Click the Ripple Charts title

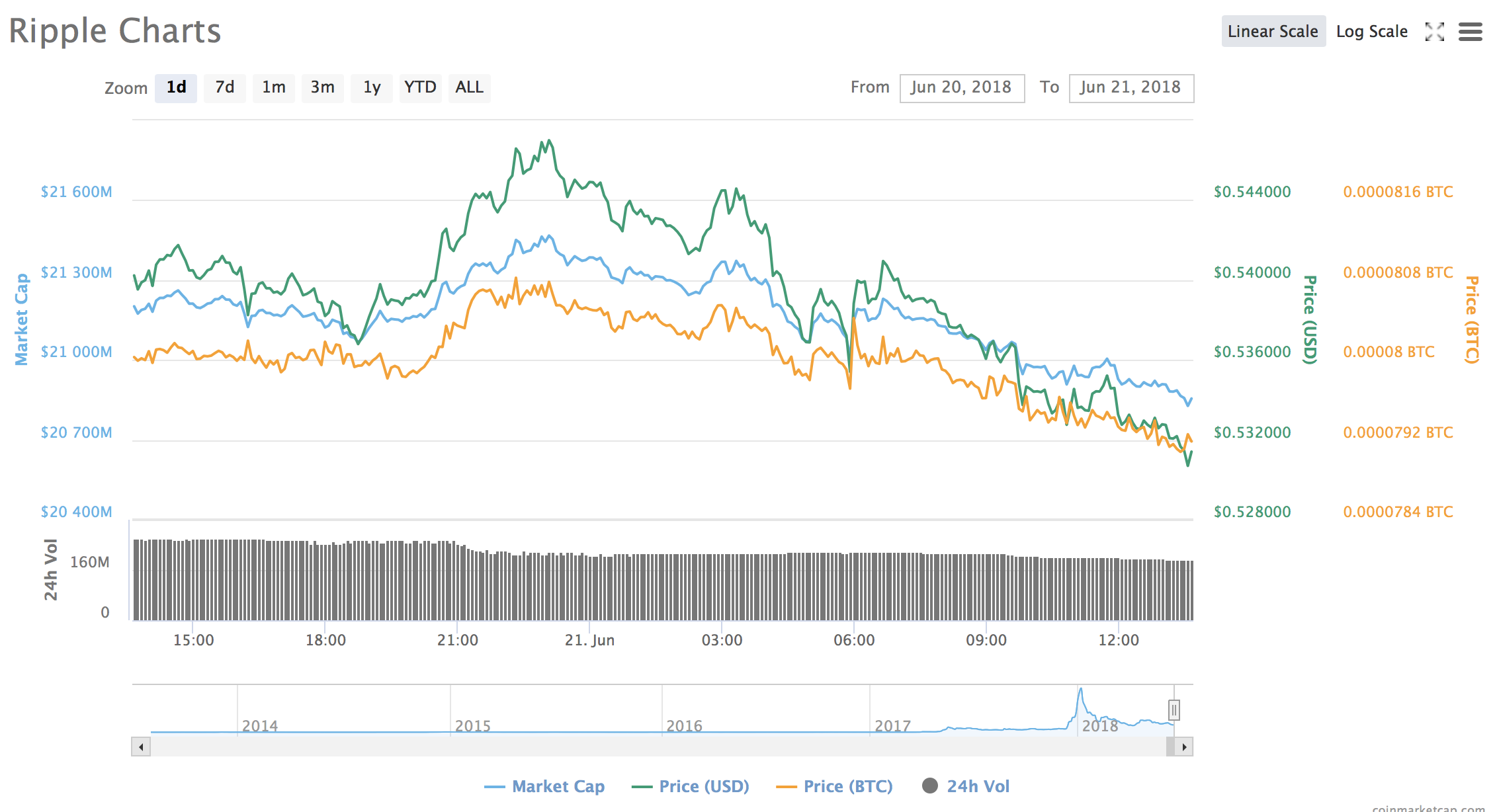coord(114,31)
